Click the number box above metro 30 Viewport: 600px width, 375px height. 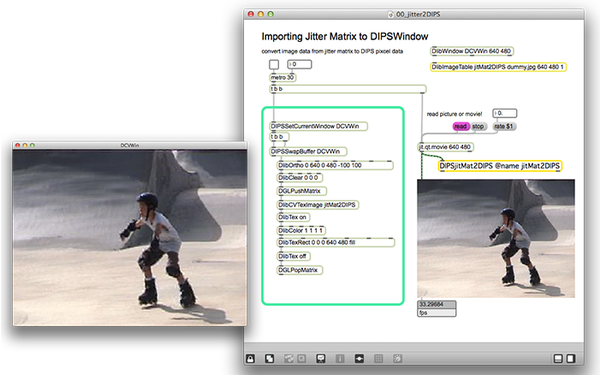(x=300, y=64)
